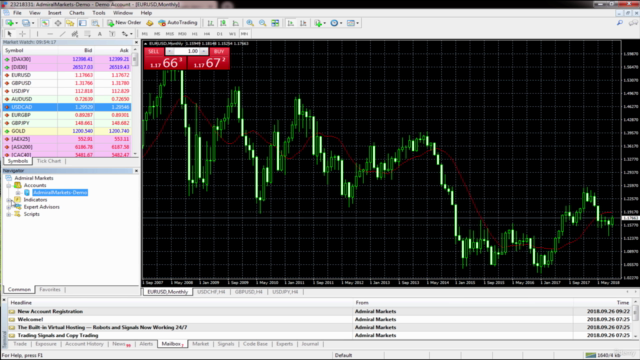Draw a vertical line tool
The height and width of the screenshot is (360, 640).
point(37,34)
